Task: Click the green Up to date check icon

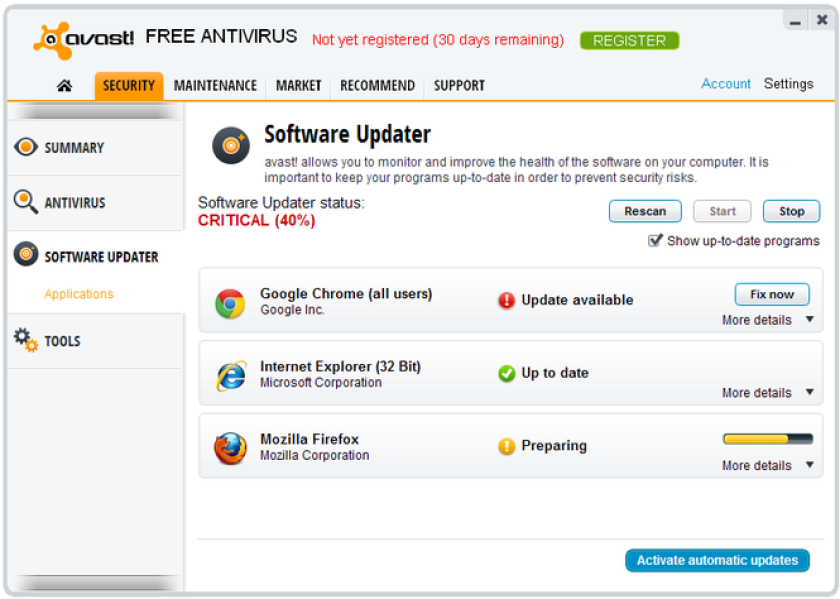Action: [x=506, y=373]
